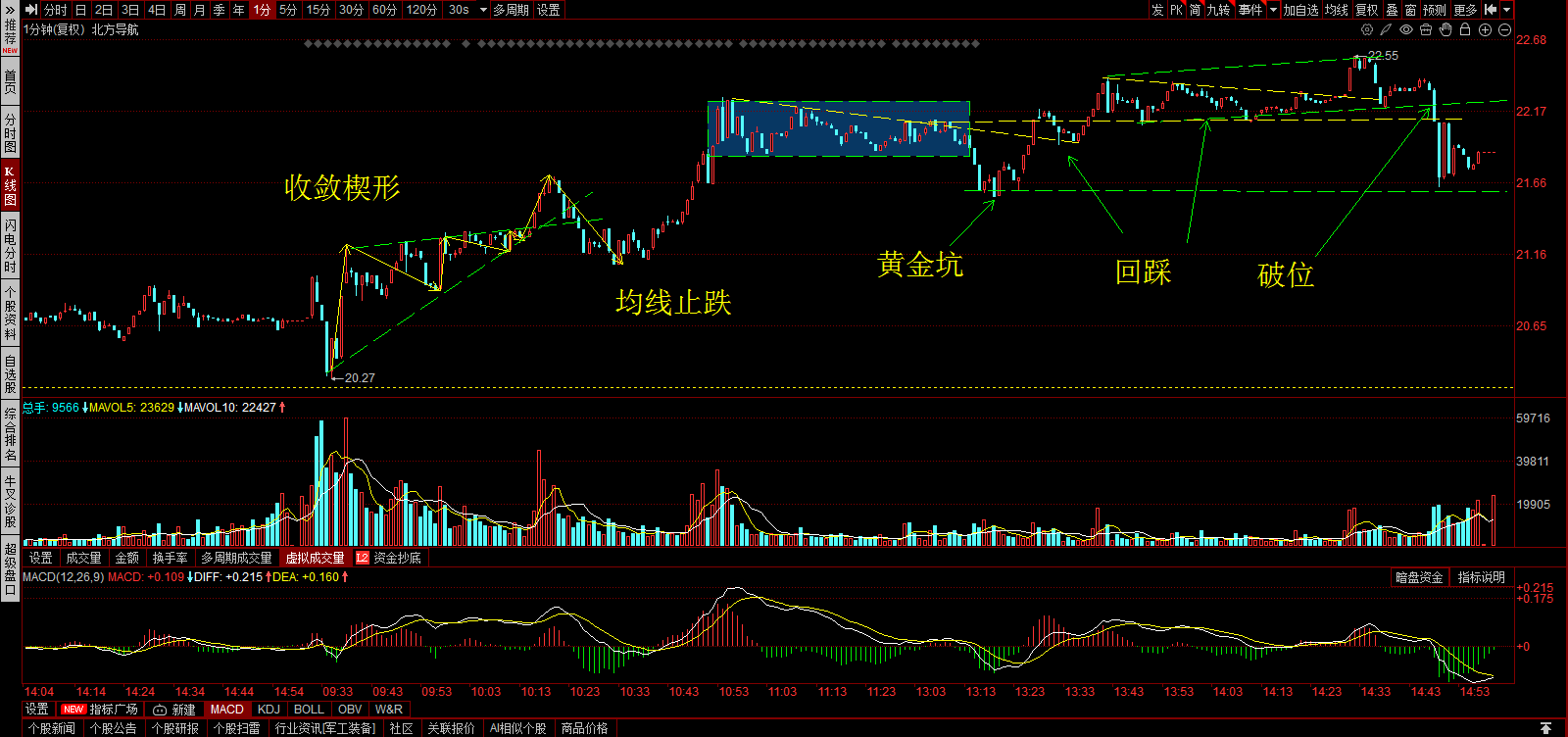Select the hand pan tool icon

click(x=1445, y=29)
